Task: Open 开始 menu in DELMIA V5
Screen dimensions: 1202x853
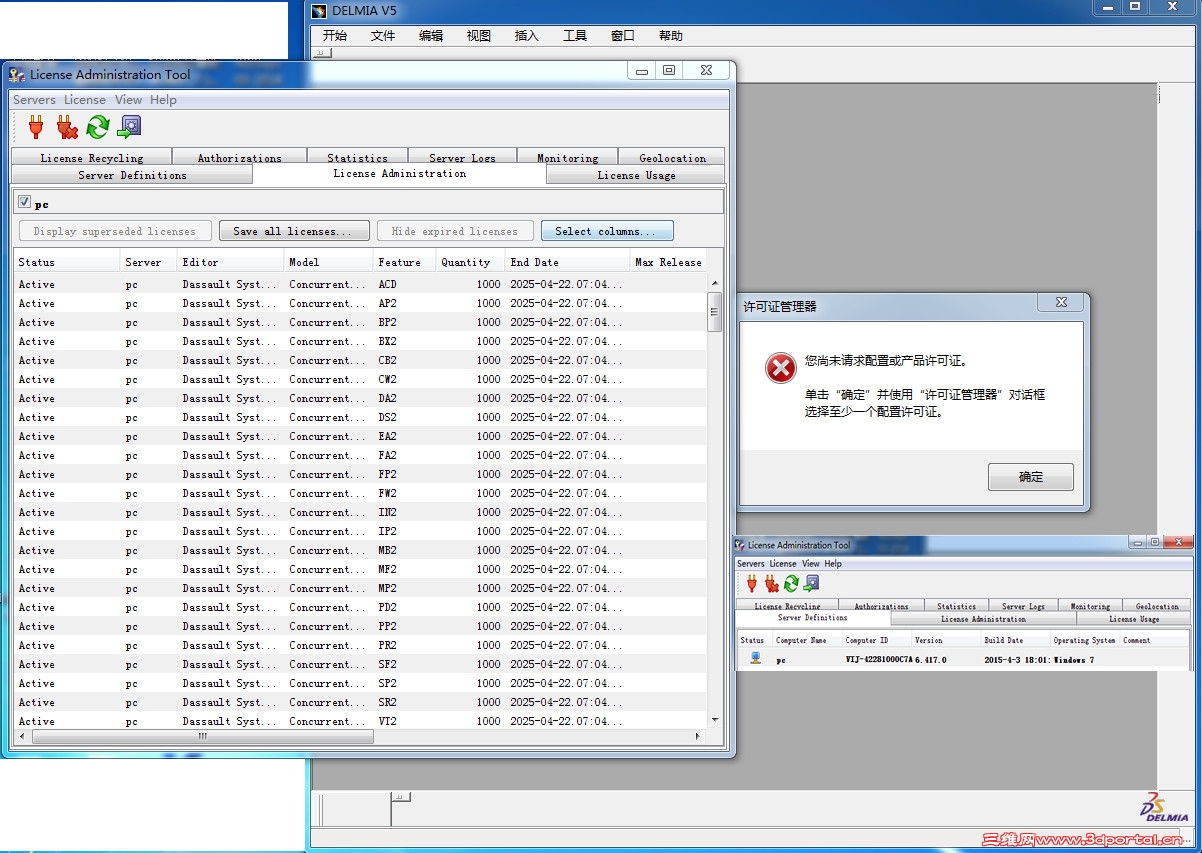Action: point(335,36)
